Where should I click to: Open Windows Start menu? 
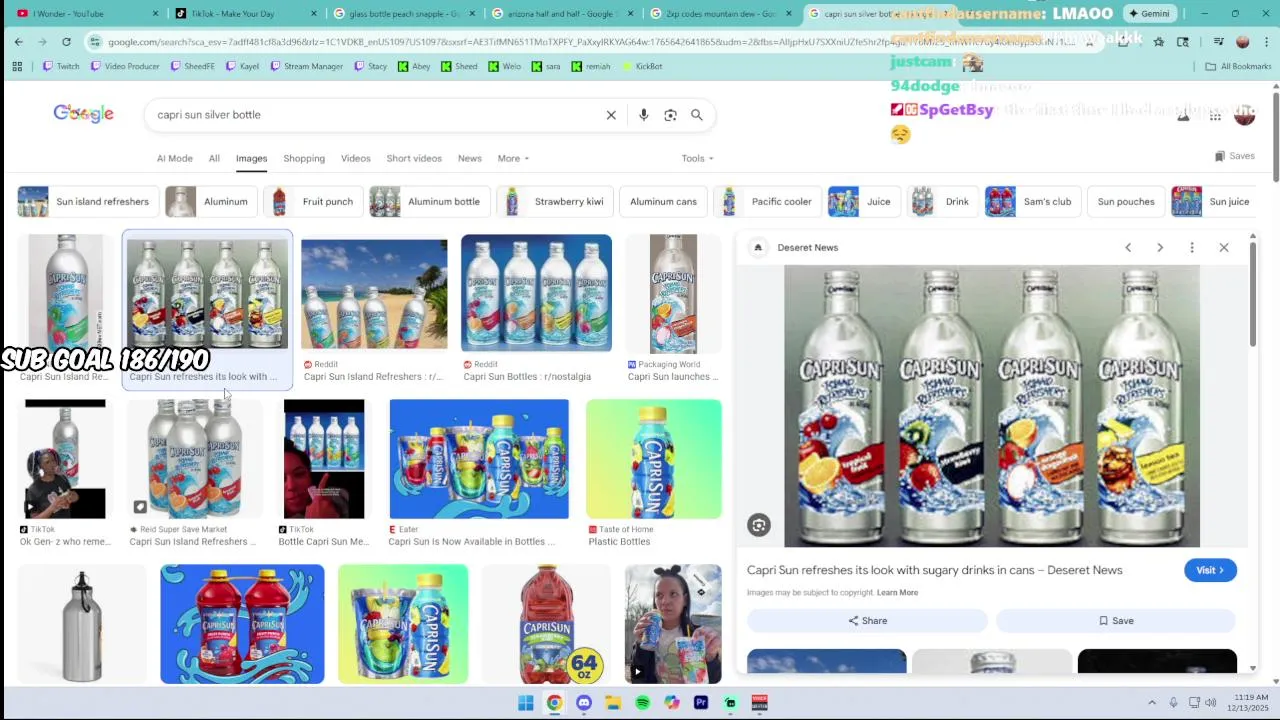(526, 703)
